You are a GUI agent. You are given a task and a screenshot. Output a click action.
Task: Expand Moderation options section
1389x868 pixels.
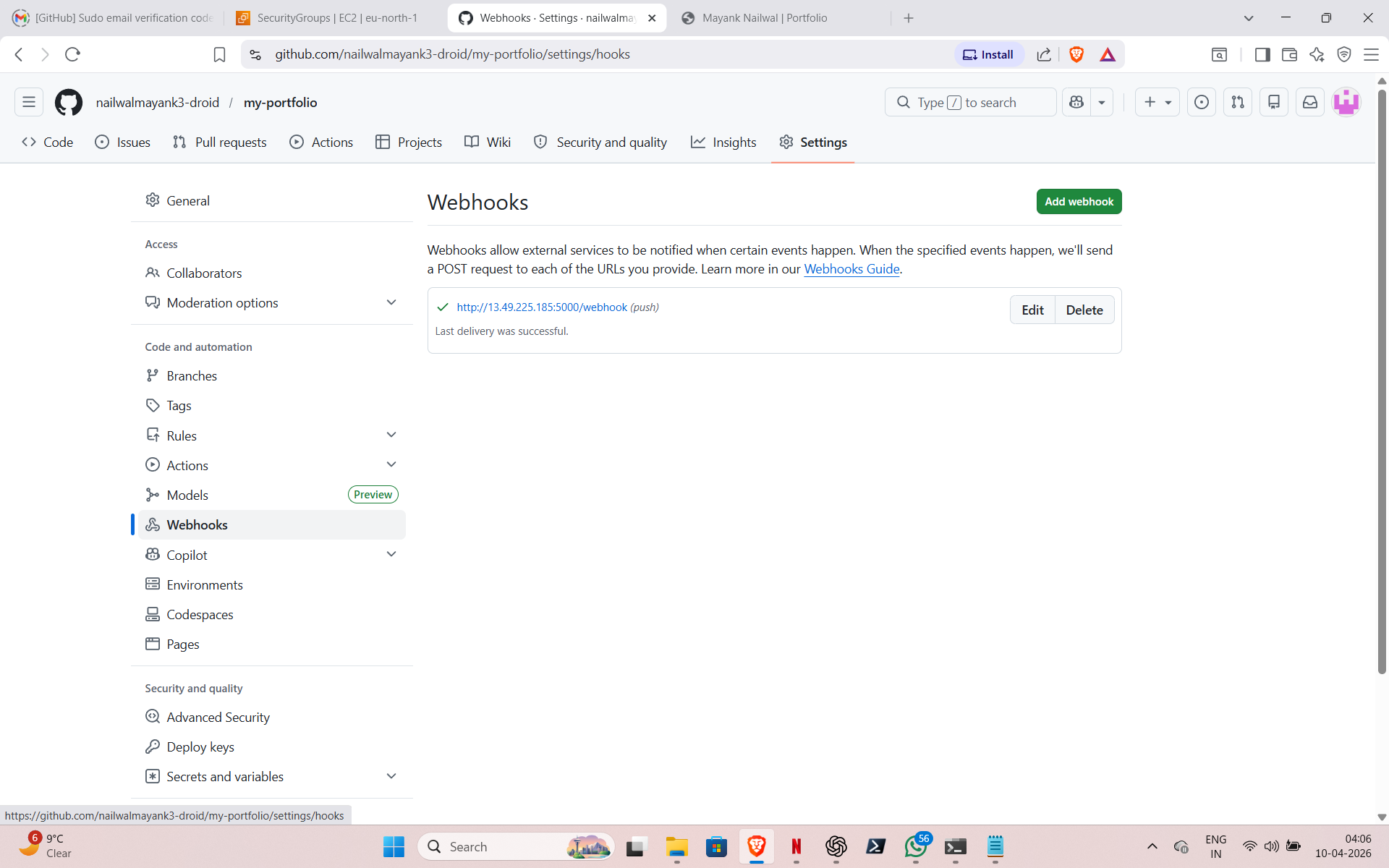tap(391, 302)
